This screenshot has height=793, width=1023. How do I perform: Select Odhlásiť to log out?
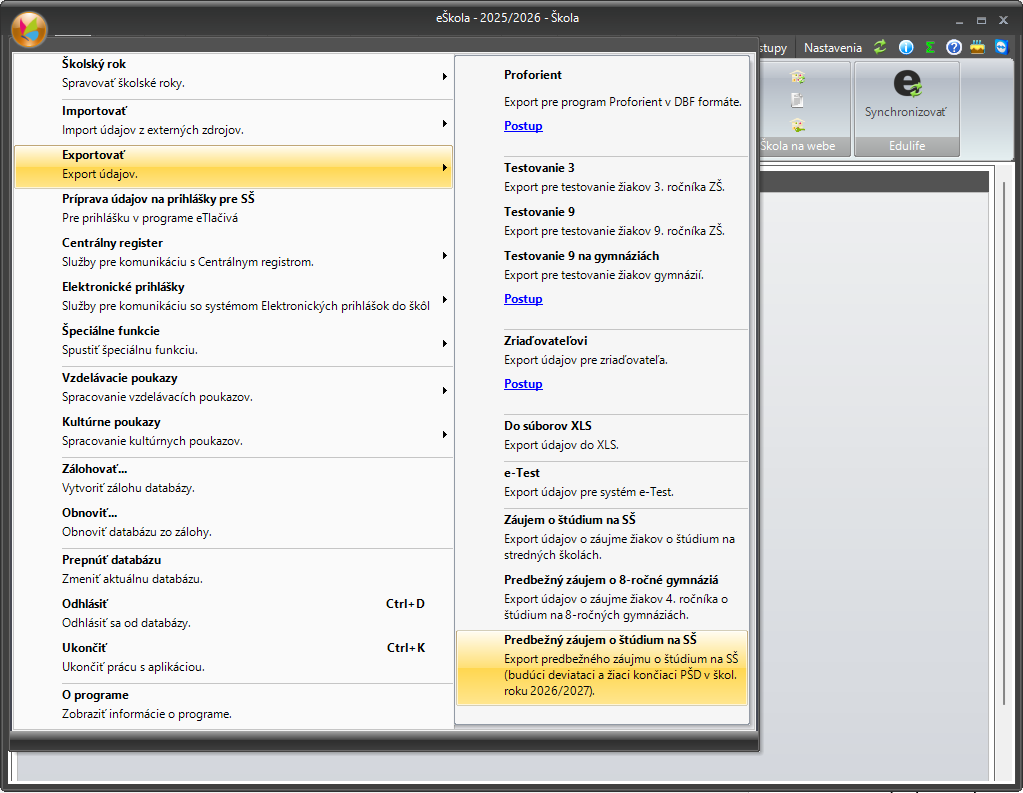click(233, 613)
